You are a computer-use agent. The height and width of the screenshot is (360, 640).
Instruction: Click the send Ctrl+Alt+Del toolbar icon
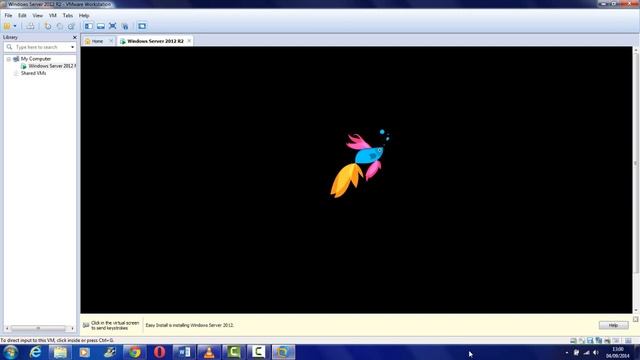[30, 26]
